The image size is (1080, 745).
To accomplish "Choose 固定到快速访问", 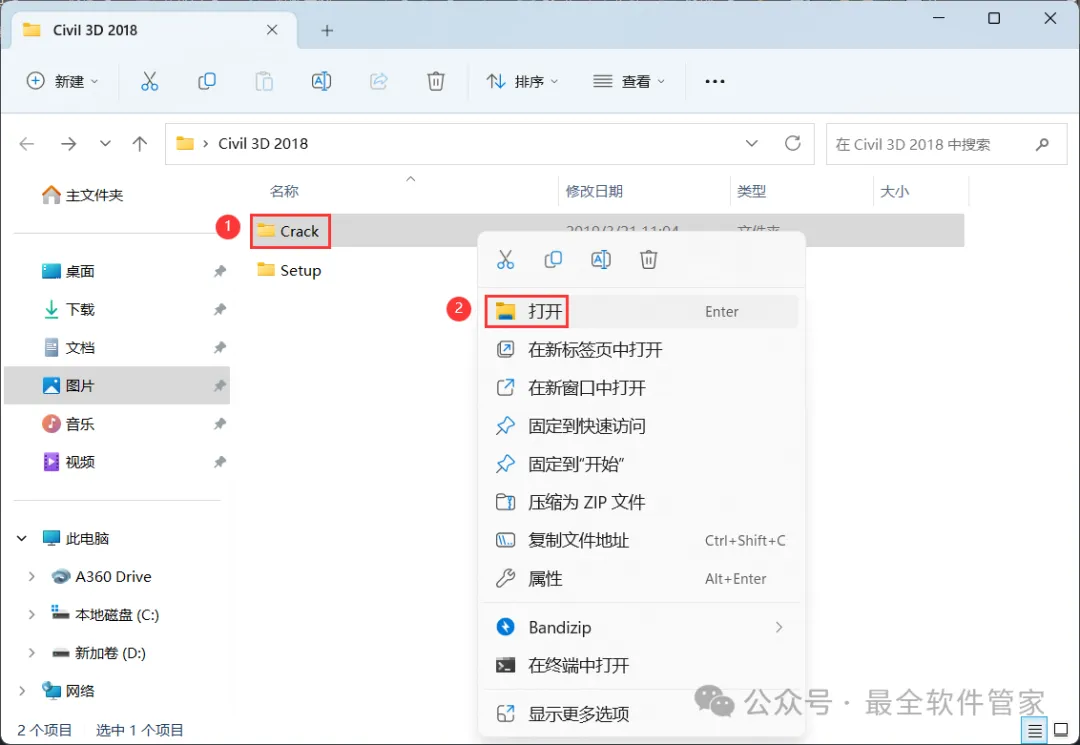I will click(x=641, y=426).
